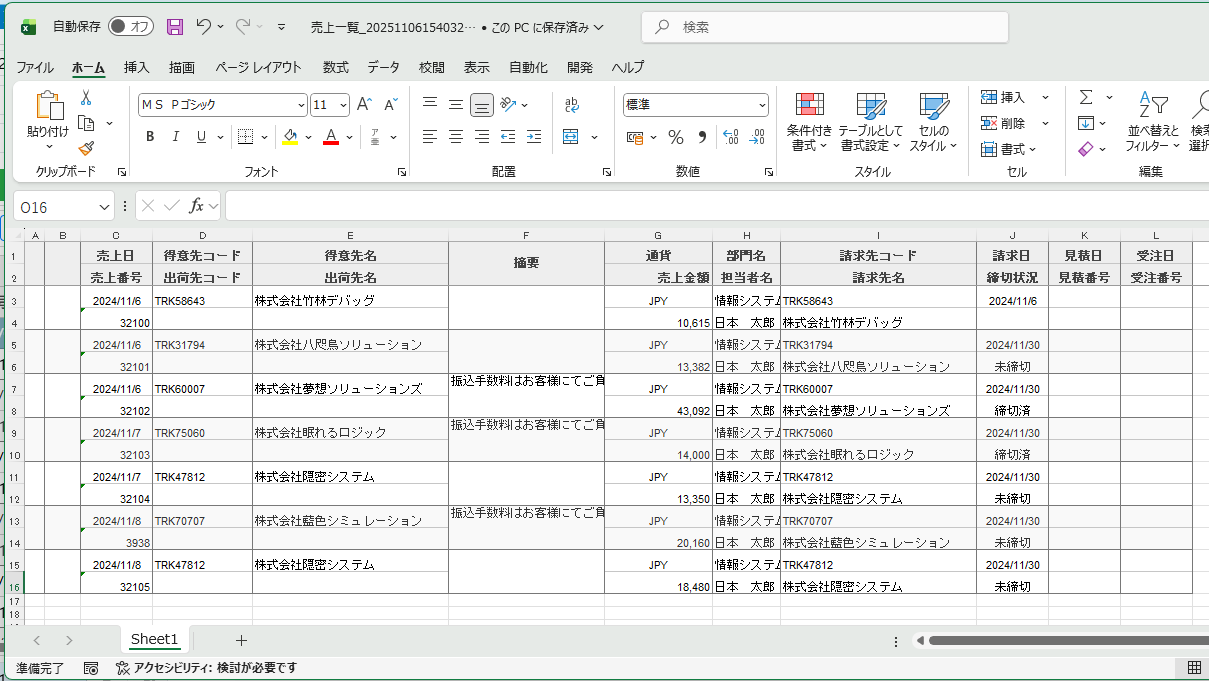Add a new sheet with plus button
The image size is (1209, 681).
[x=241, y=640]
